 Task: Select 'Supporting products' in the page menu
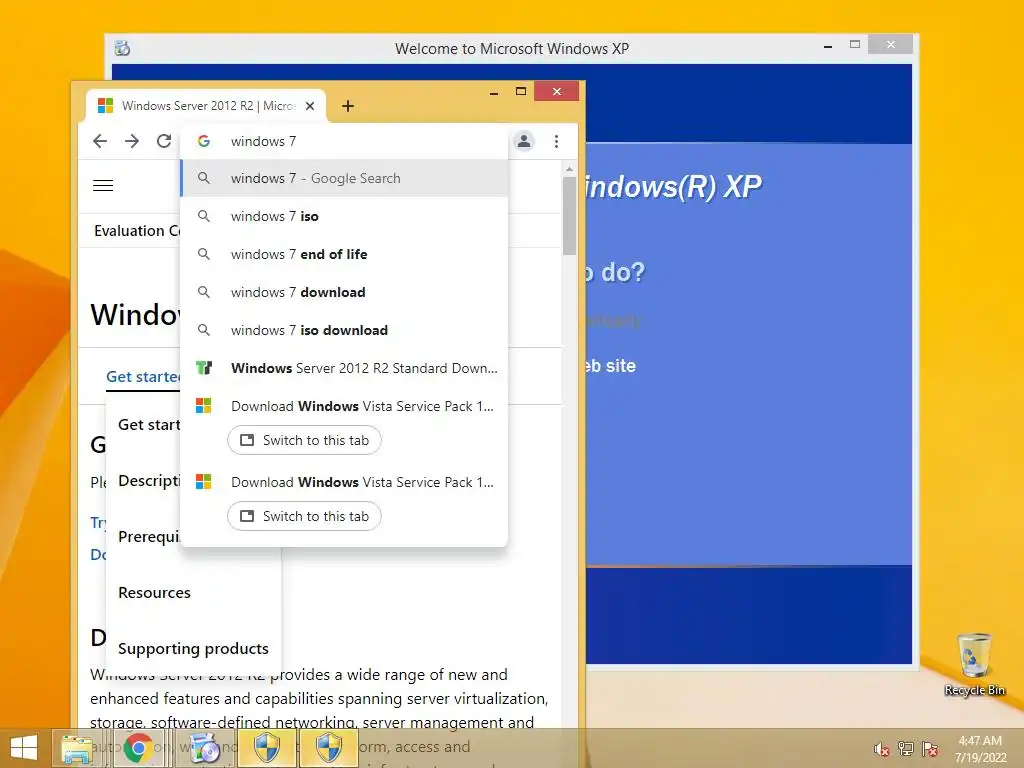(193, 648)
